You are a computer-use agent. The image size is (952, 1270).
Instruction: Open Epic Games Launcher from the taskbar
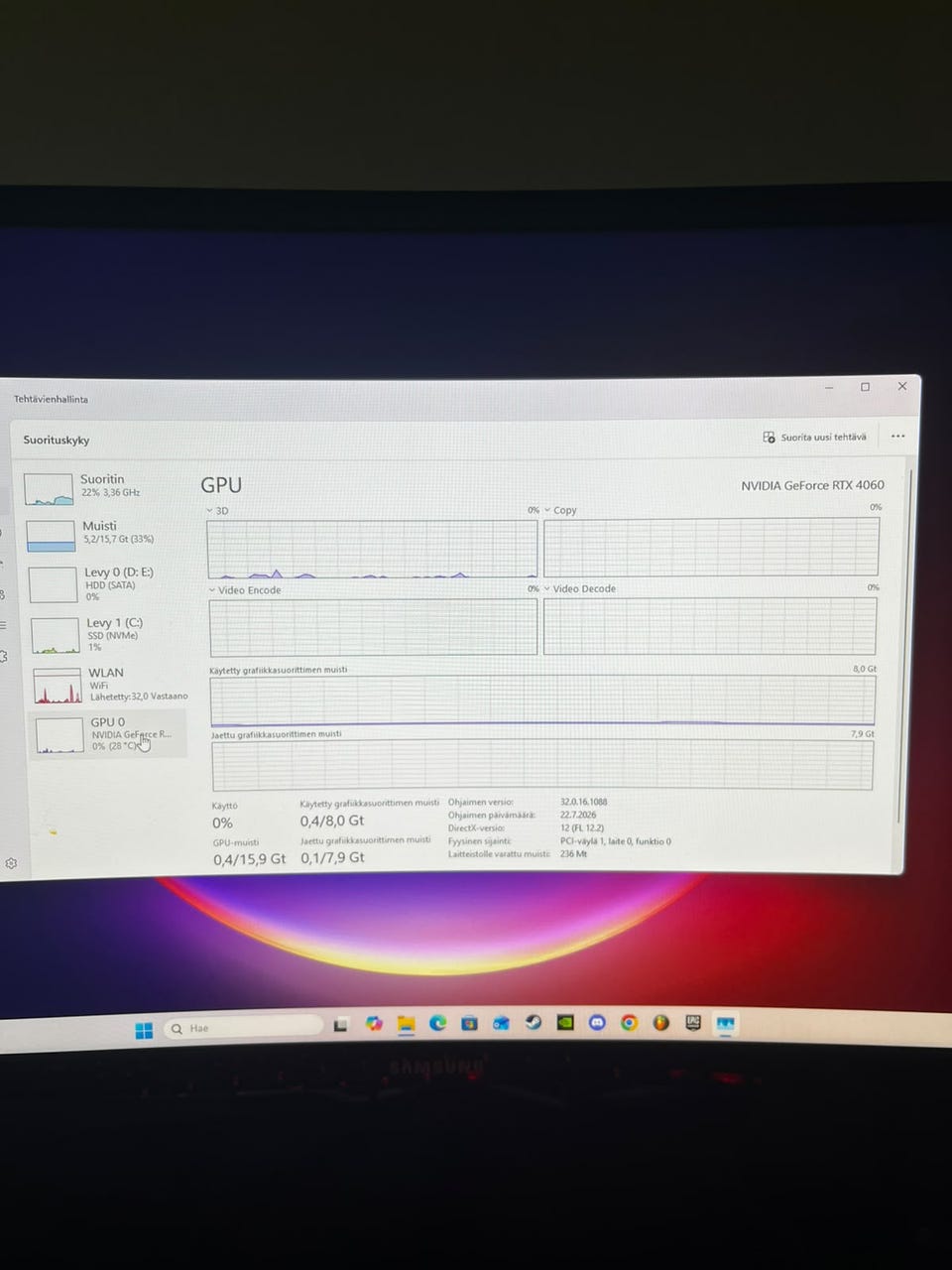(693, 1022)
